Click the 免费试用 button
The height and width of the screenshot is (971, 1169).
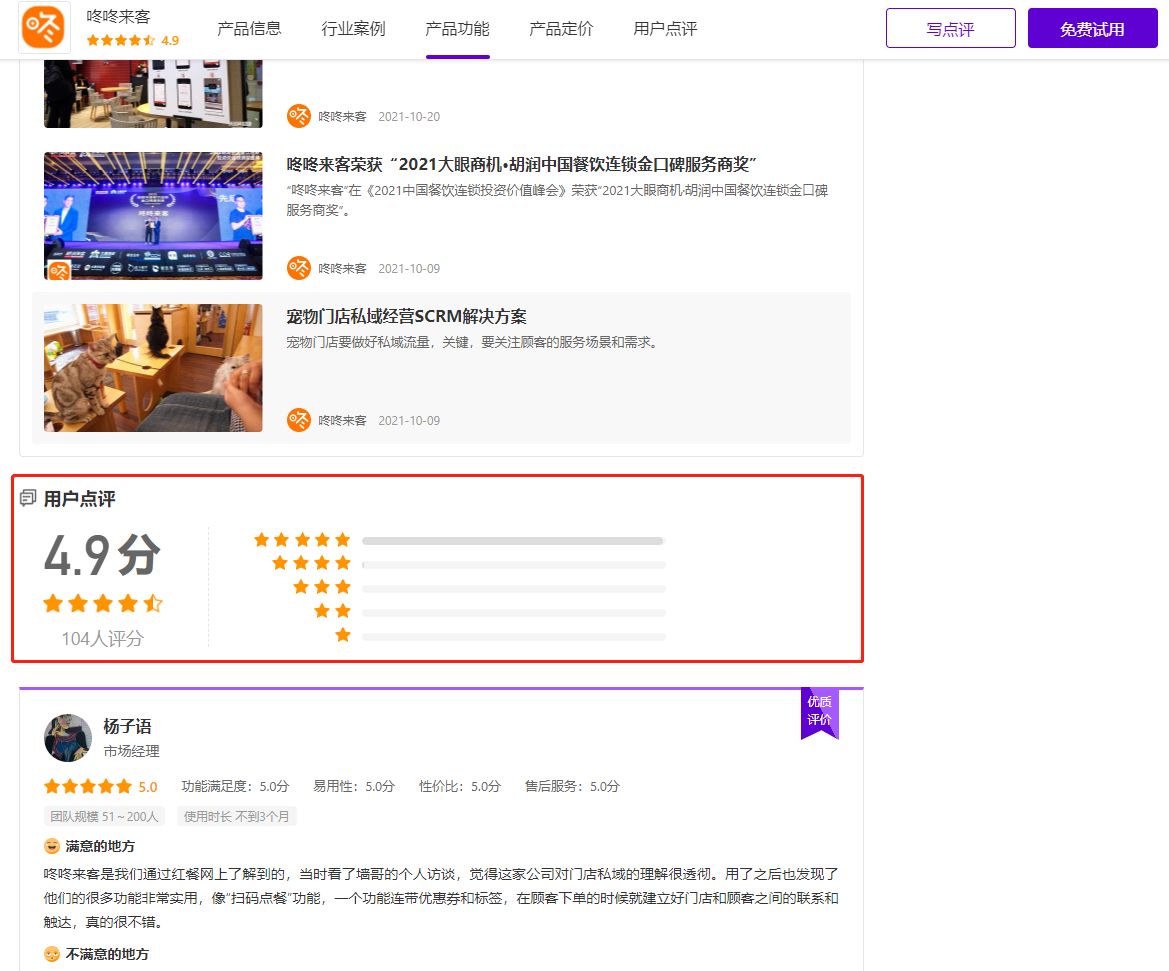(x=1092, y=28)
